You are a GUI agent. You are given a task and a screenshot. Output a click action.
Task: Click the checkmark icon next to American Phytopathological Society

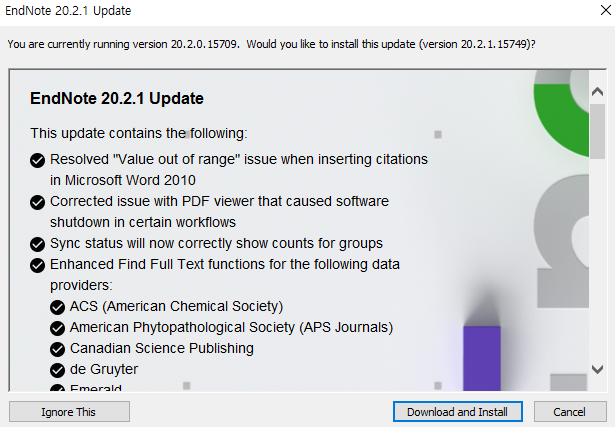[x=57, y=328]
